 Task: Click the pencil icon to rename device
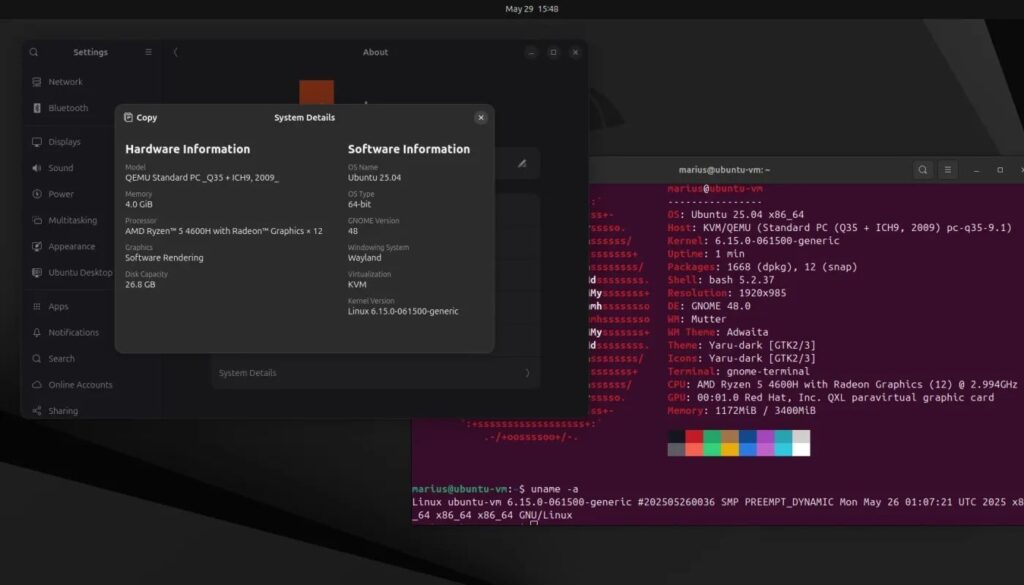[521, 163]
